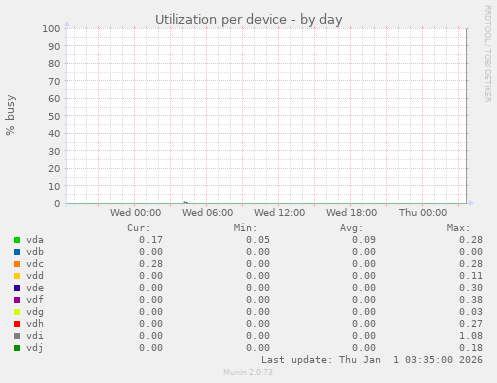Click the vda green legend swatch
This screenshot has width=497, height=383.
coord(17,240)
